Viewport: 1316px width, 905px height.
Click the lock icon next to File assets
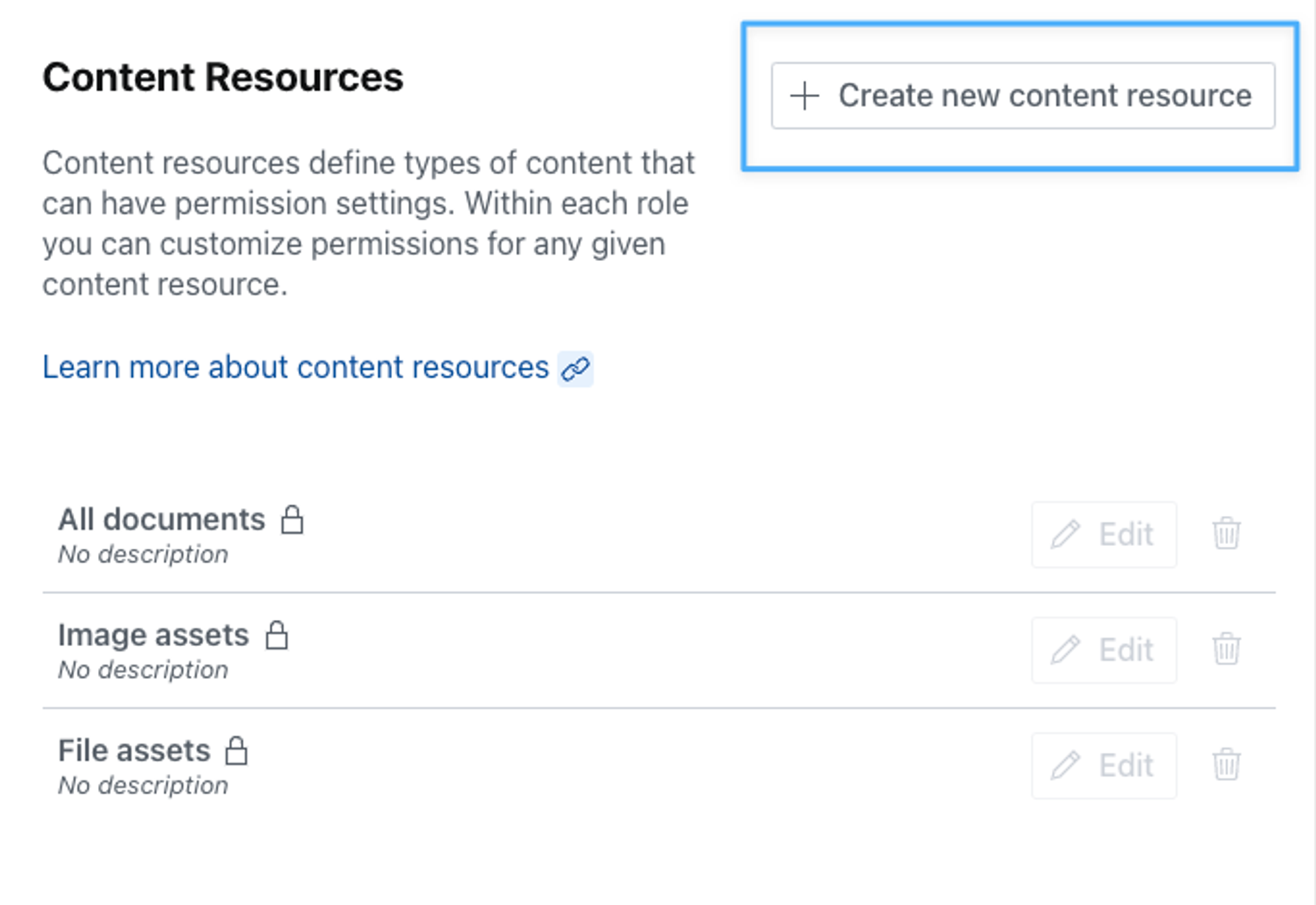tap(236, 751)
